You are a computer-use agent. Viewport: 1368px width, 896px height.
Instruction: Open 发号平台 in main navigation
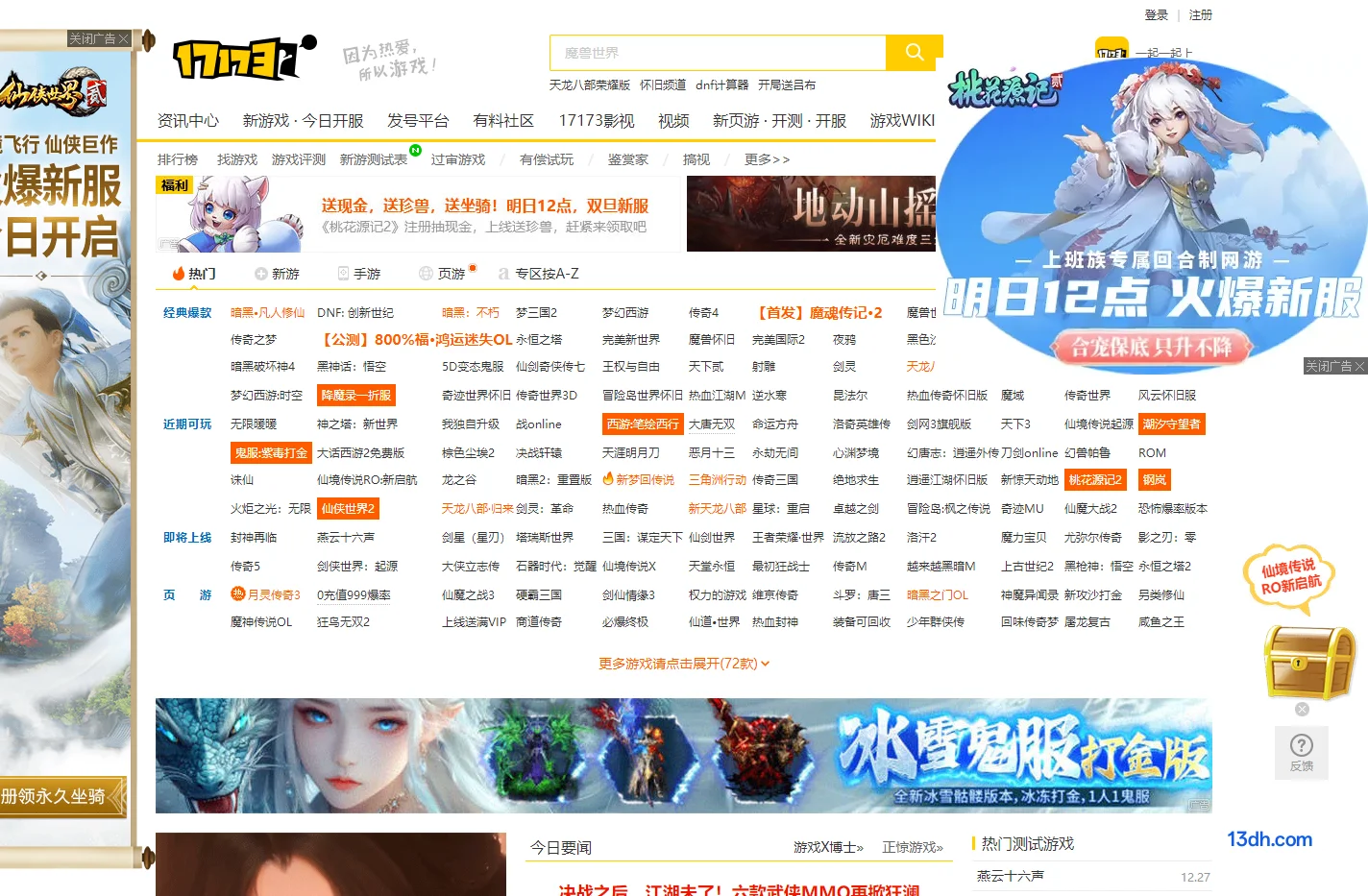pos(418,120)
